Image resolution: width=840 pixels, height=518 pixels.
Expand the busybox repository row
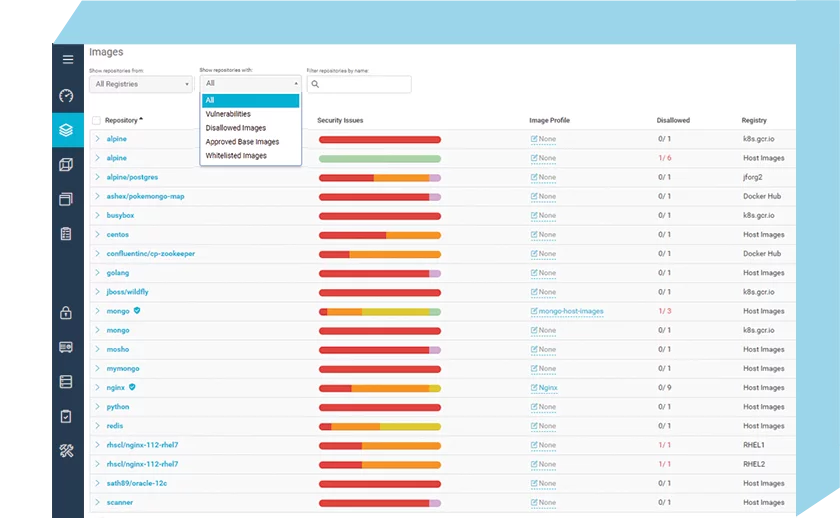click(x=98, y=215)
